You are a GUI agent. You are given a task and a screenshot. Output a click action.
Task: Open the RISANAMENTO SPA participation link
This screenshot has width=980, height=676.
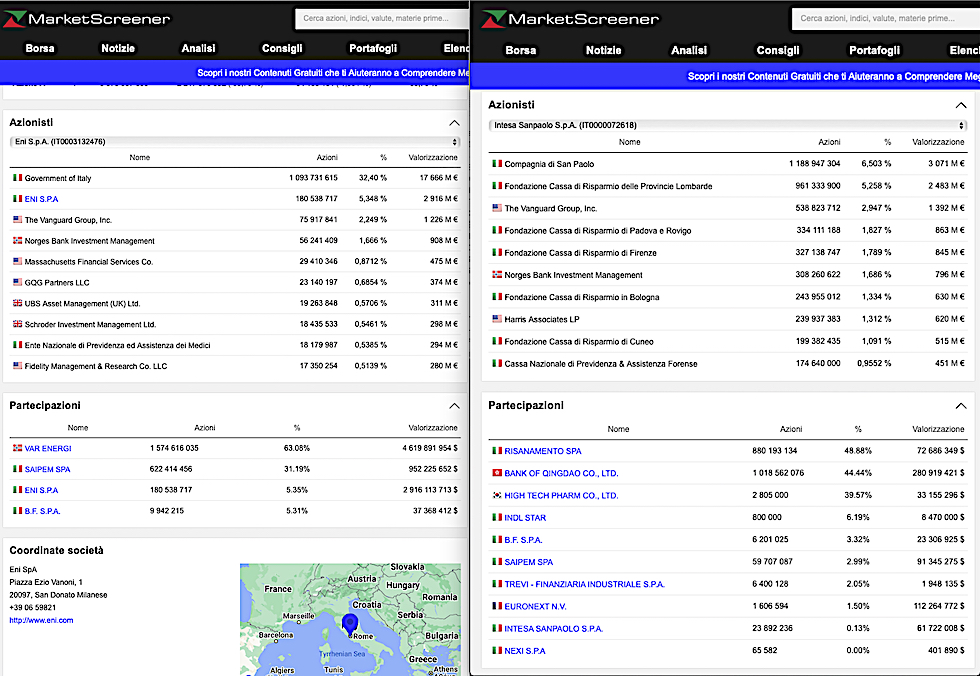click(543, 451)
